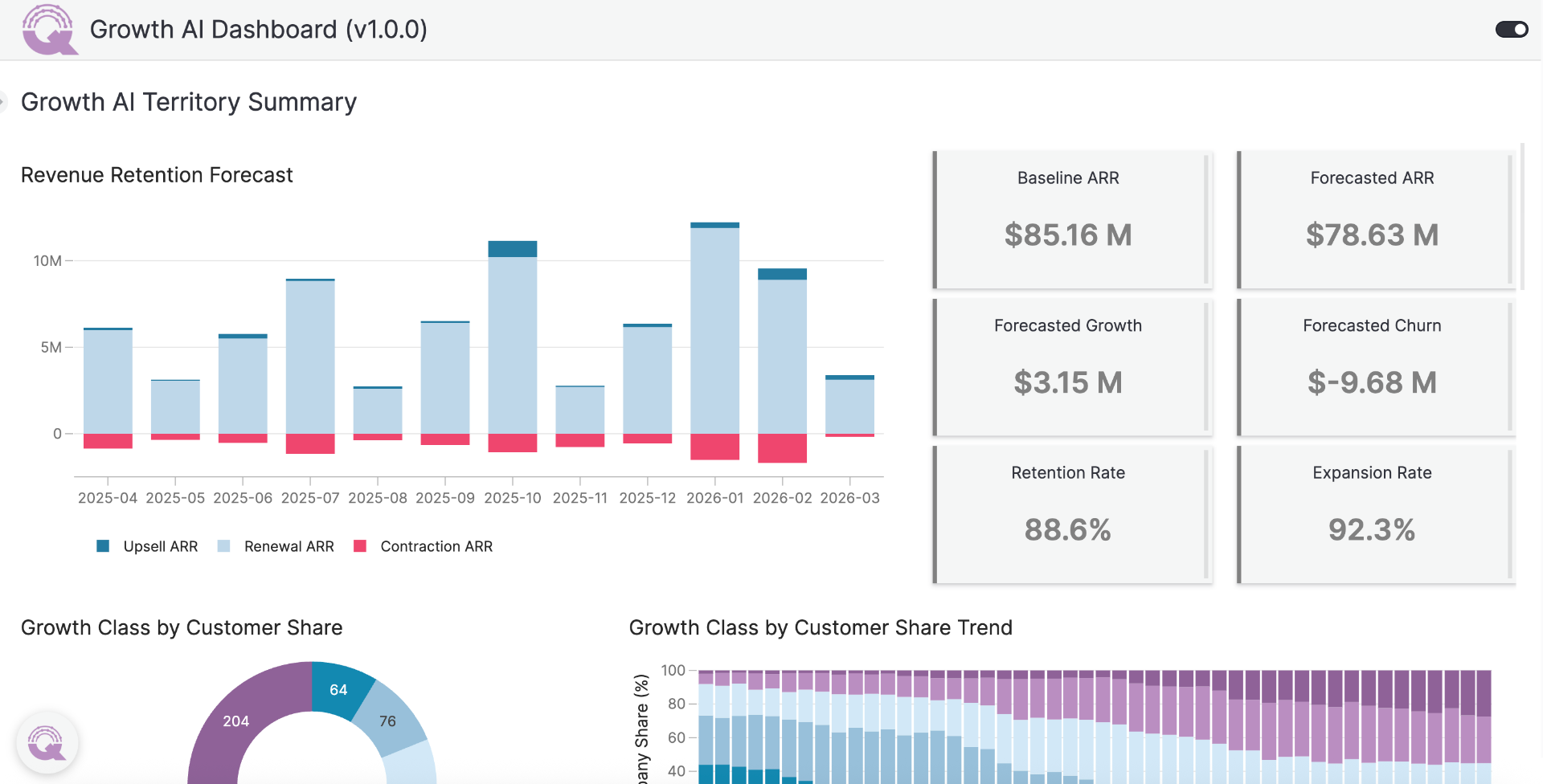Select the Forecasted ARR card

1376,219
